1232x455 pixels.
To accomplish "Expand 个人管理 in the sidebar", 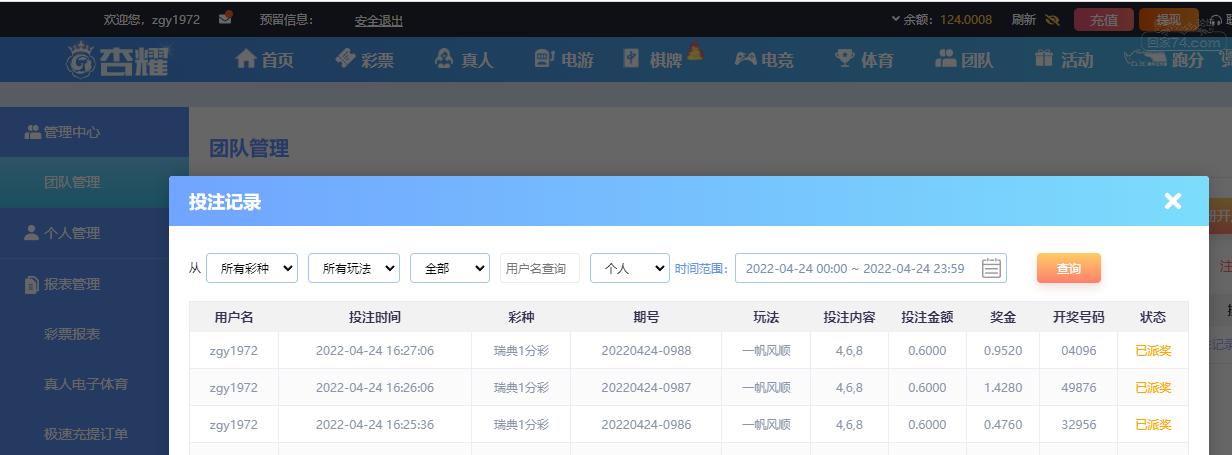I will pyautogui.click(x=94, y=233).
